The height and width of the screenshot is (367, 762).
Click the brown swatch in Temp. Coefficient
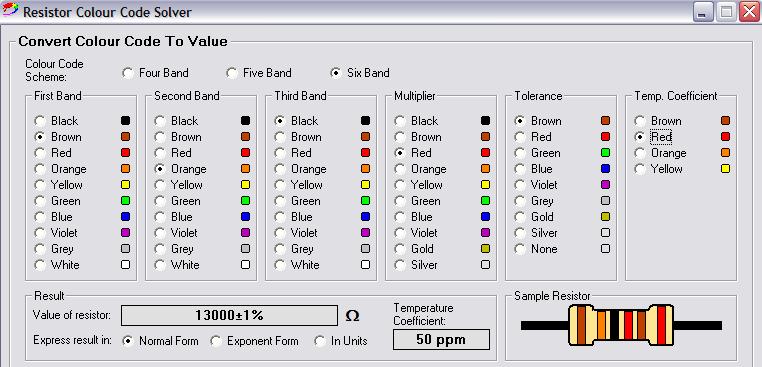(x=726, y=121)
